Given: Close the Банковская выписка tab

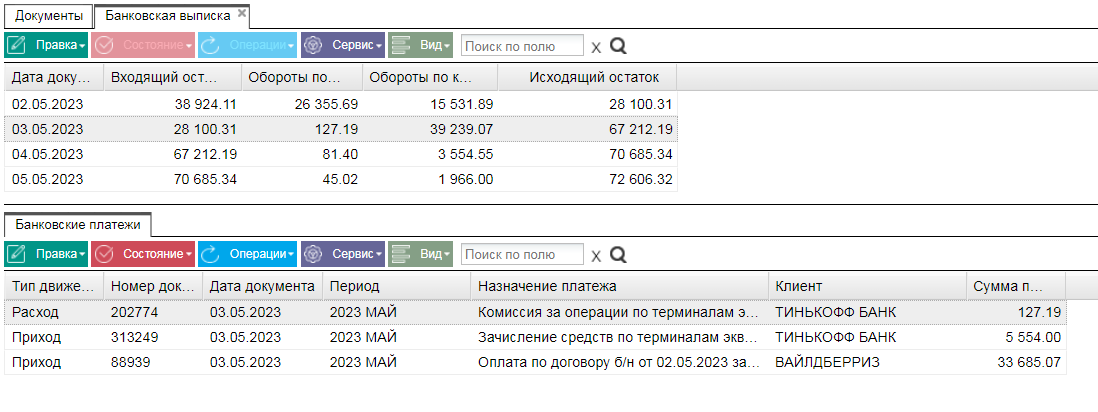Looking at the screenshot, I should pos(242,13).
